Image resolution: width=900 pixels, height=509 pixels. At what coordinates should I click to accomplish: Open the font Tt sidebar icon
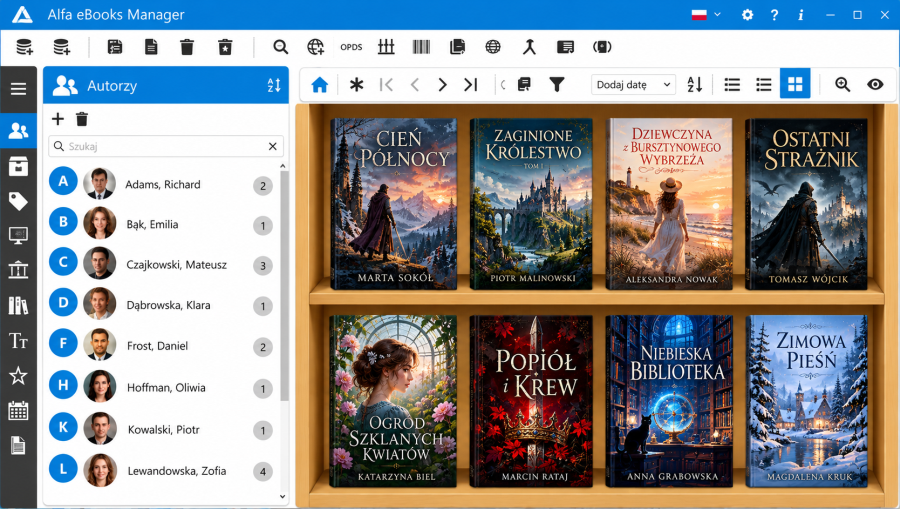18,341
